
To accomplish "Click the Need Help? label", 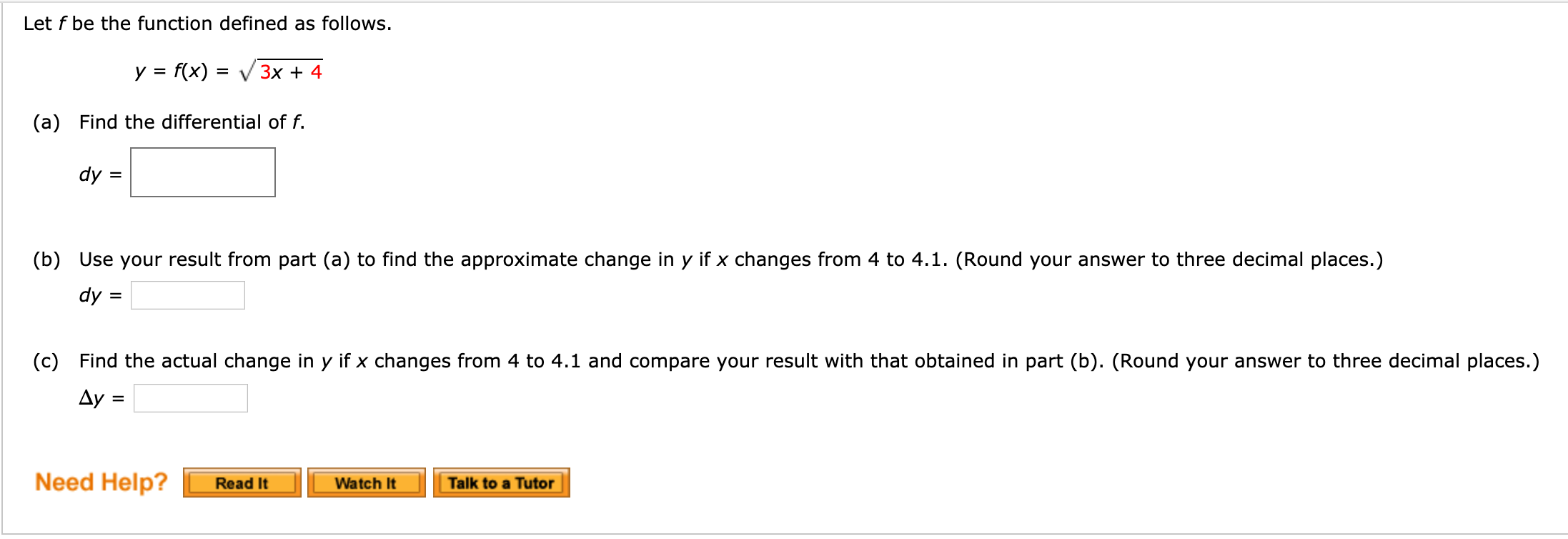I will tap(101, 481).
